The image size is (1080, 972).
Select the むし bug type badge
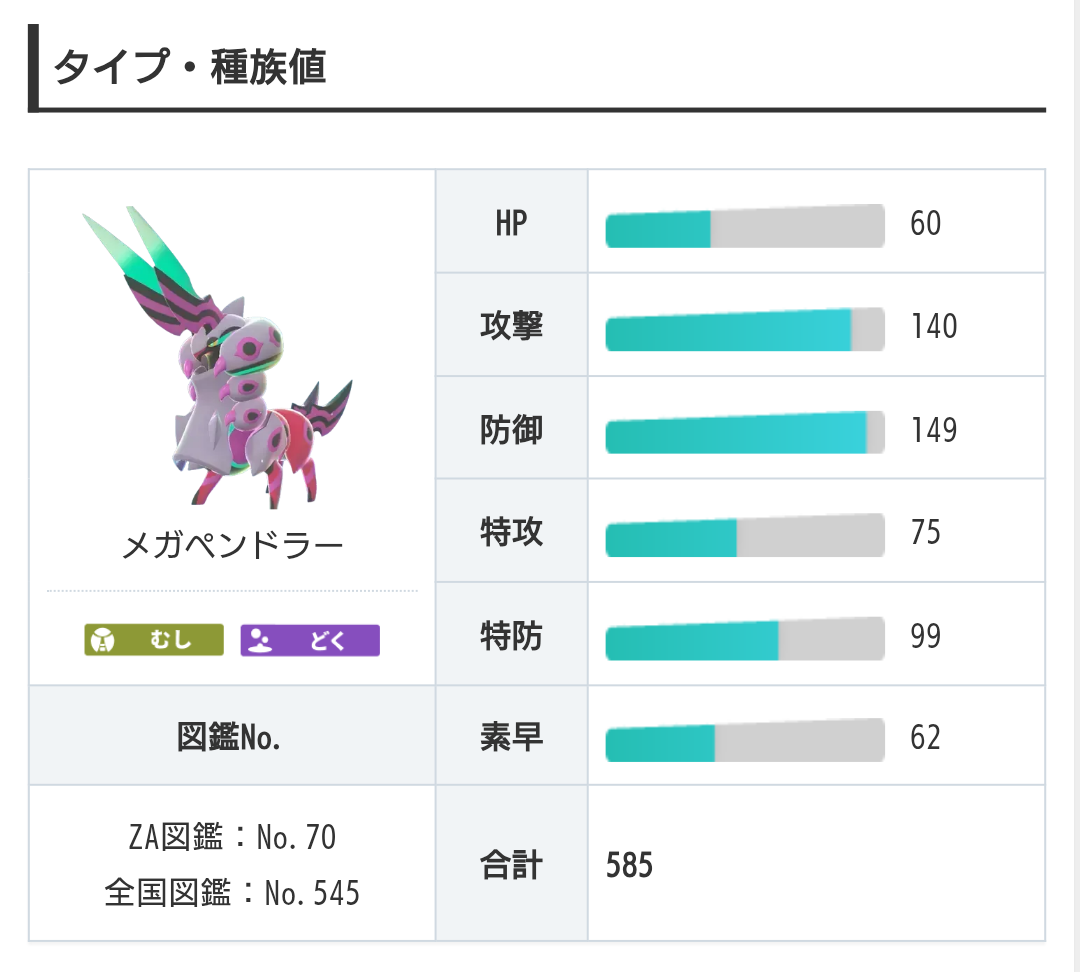pyautogui.click(x=154, y=640)
